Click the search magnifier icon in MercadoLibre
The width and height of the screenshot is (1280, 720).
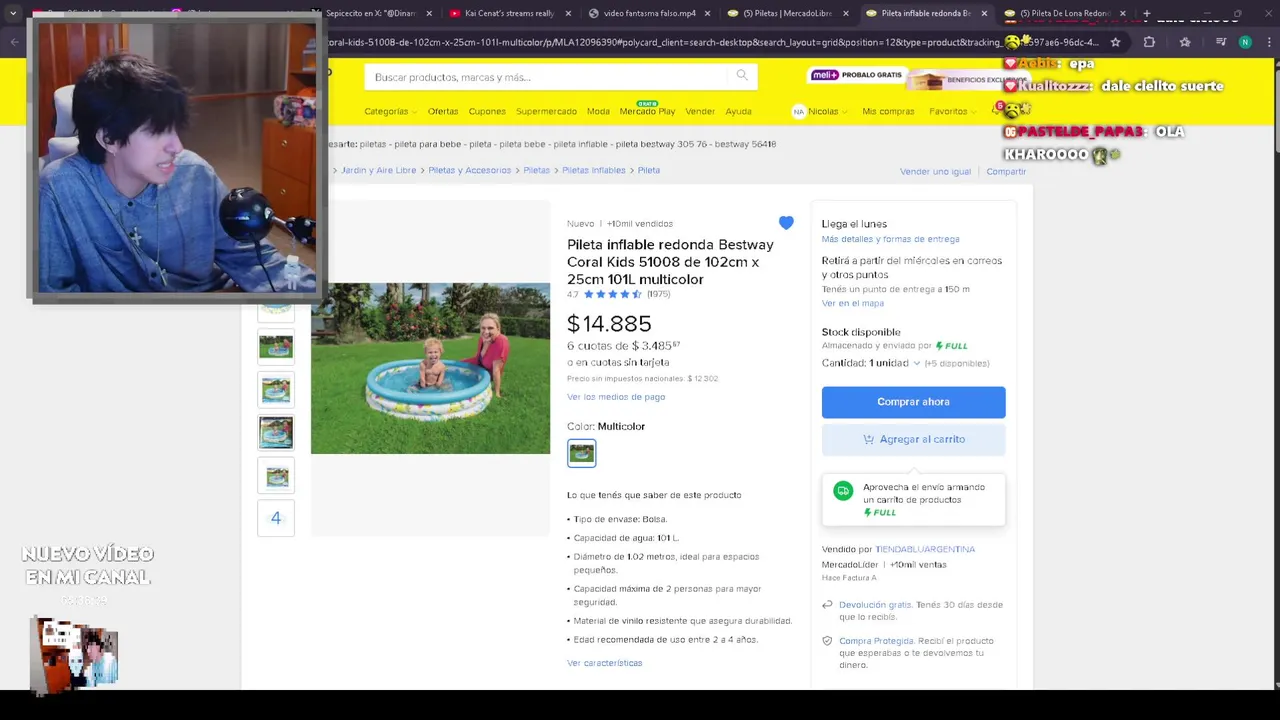pos(742,75)
